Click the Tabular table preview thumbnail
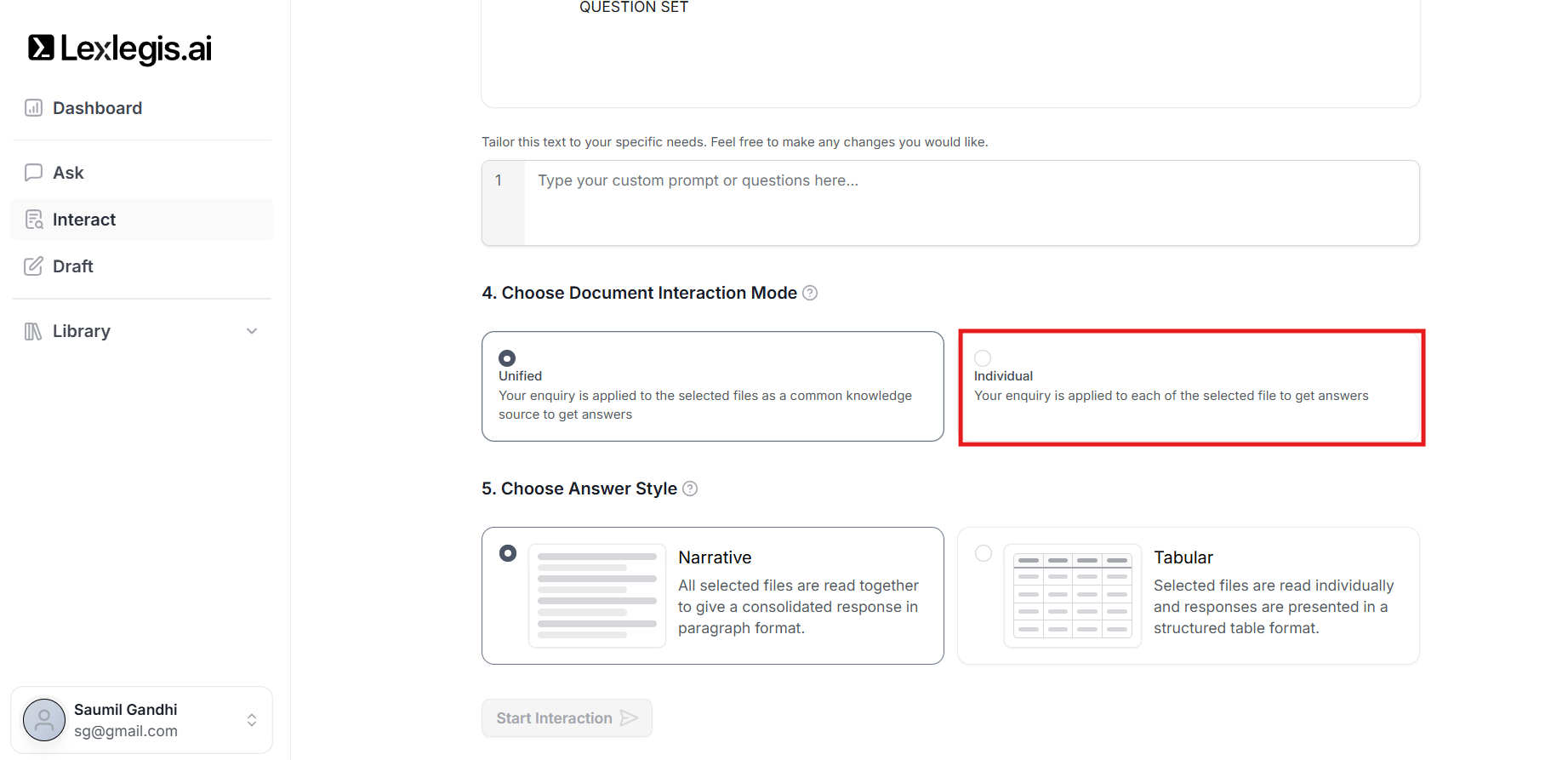1568x760 pixels. pos(1072,596)
